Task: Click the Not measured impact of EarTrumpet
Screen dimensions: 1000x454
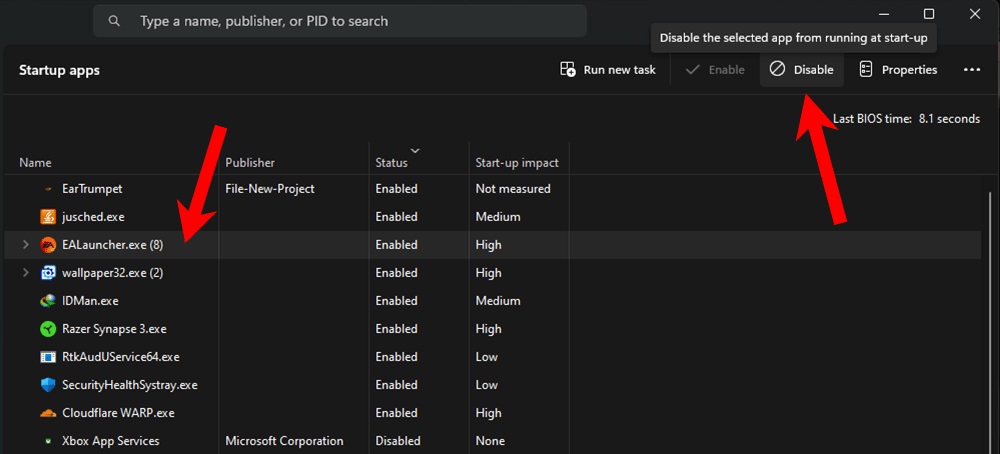Action: pos(513,189)
